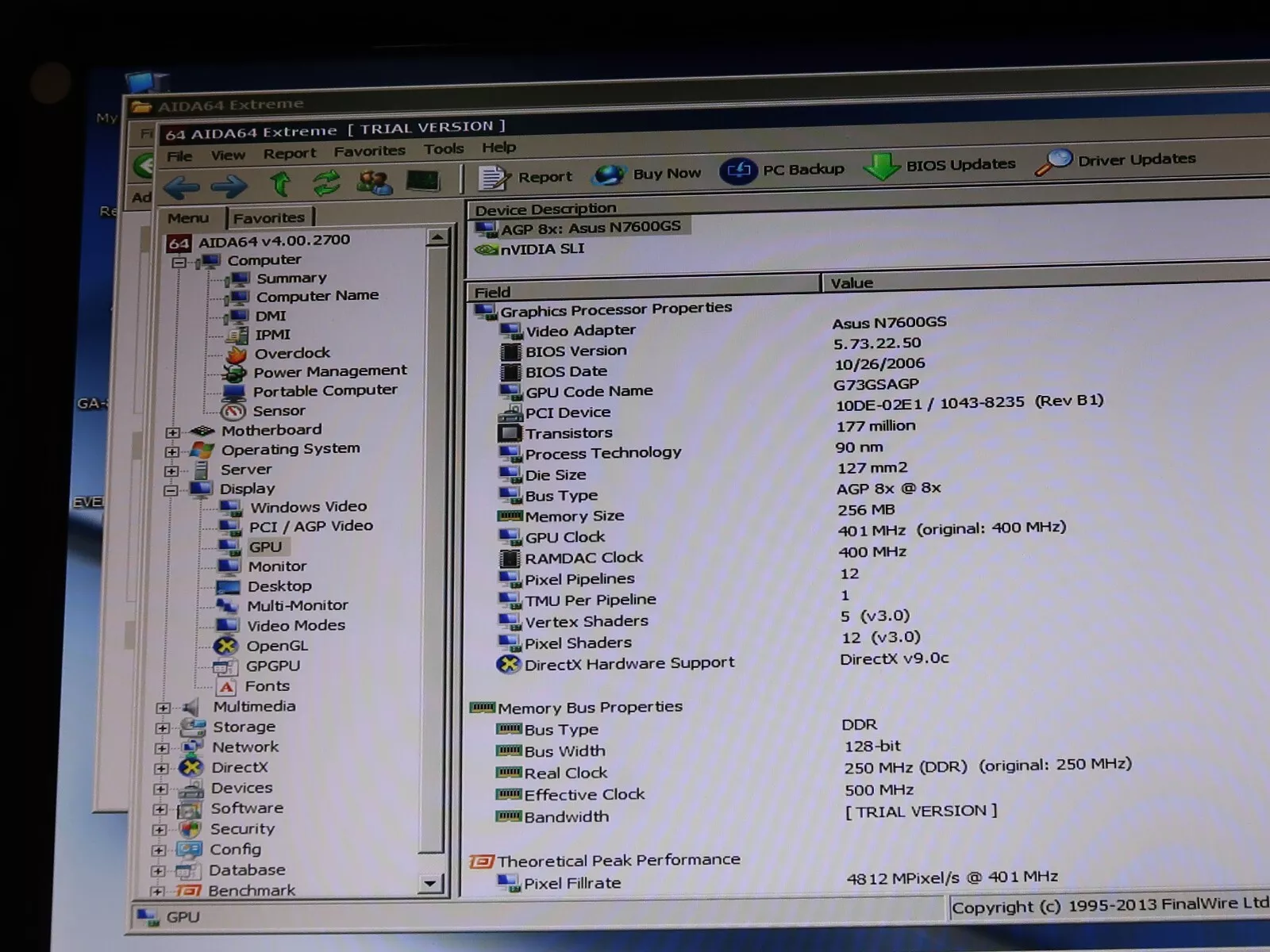Select Video Modes tree item
Image resolution: width=1270 pixels, height=952 pixels.
pos(296,625)
